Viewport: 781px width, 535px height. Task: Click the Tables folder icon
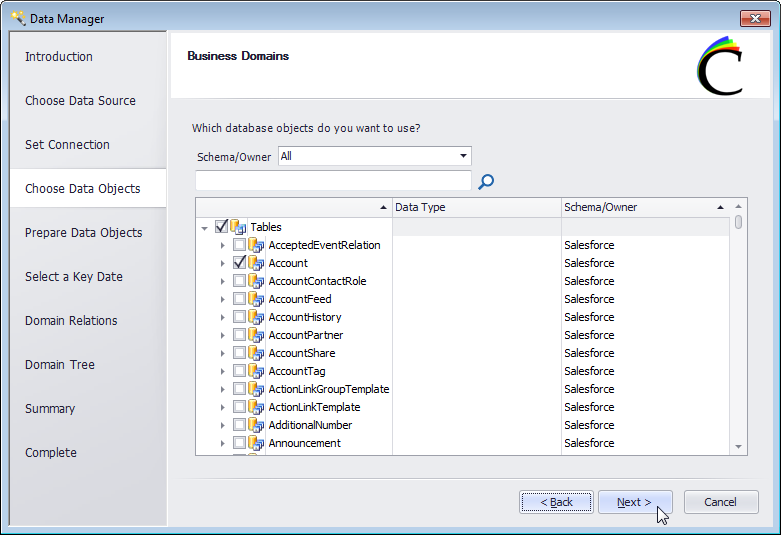click(239, 227)
